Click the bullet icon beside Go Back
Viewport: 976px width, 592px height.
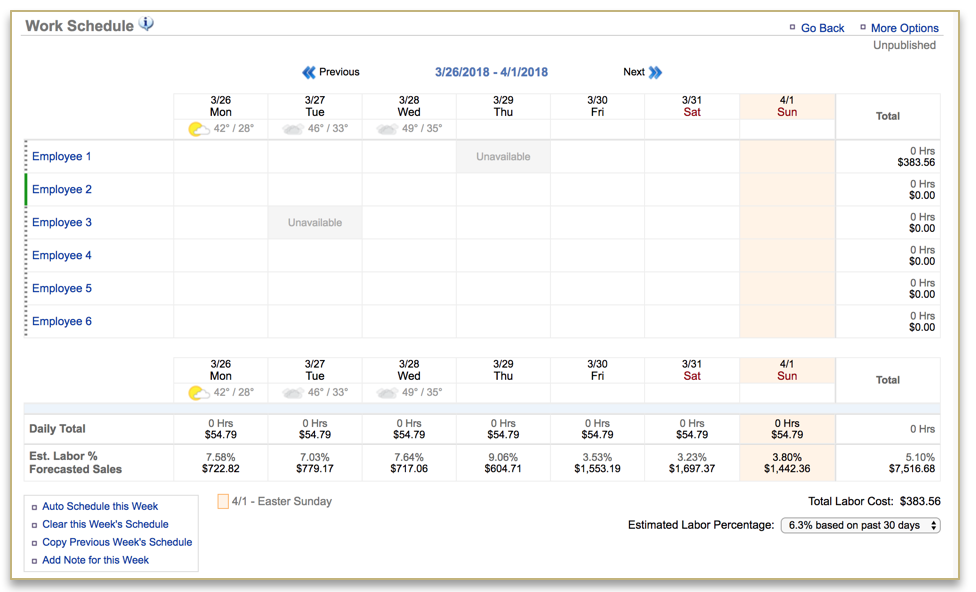(x=793, y=28)
